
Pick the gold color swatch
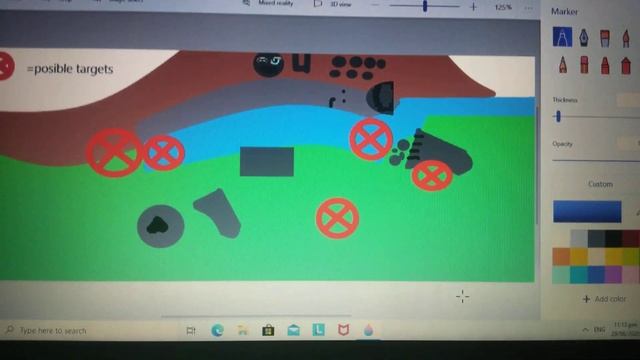click(x=578, y=256)
